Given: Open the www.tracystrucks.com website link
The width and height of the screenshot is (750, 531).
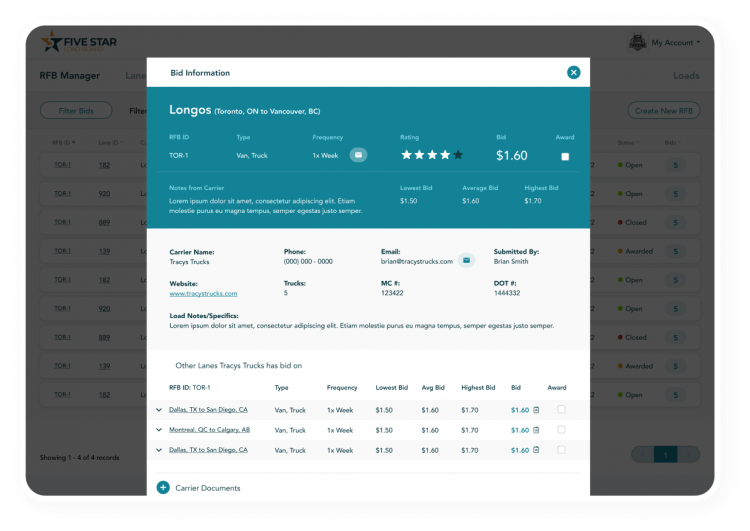Looking at the screenshot, I should [203, 293].
